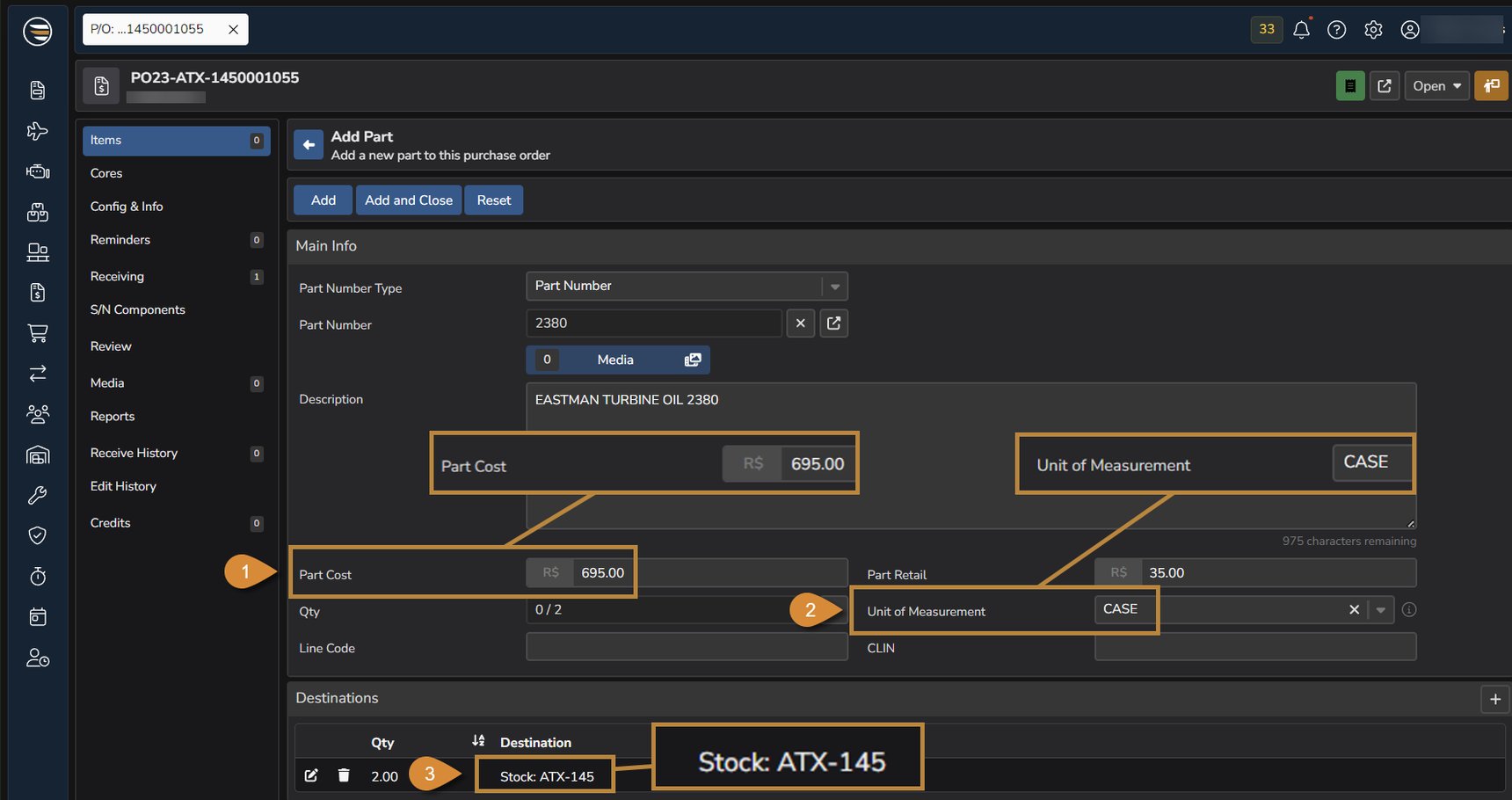1512x800 pixels.
Task: Click the plus icon to add destination
Action: coord(1494,699)
